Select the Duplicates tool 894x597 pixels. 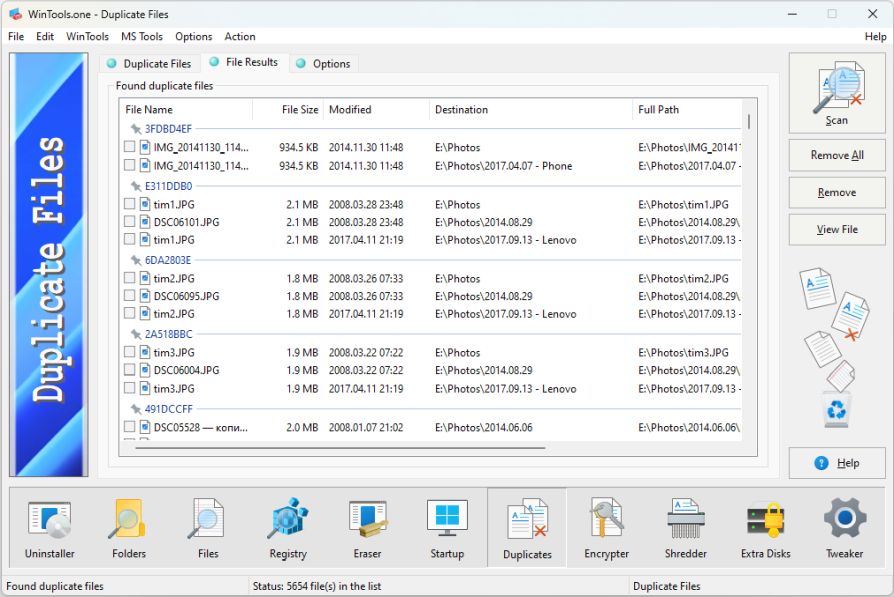pyautogui.click(x=527, y=527)
